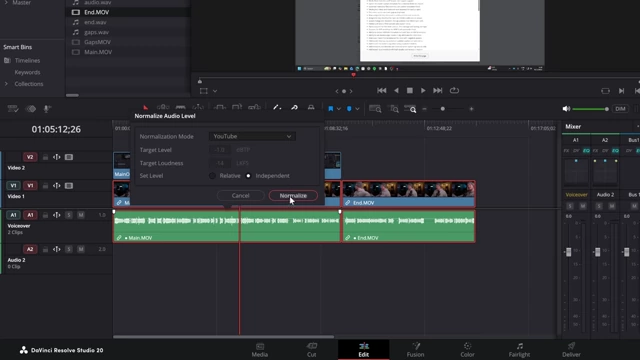Jump to first frame transport button
640x360 pixels.
[382, 91]
